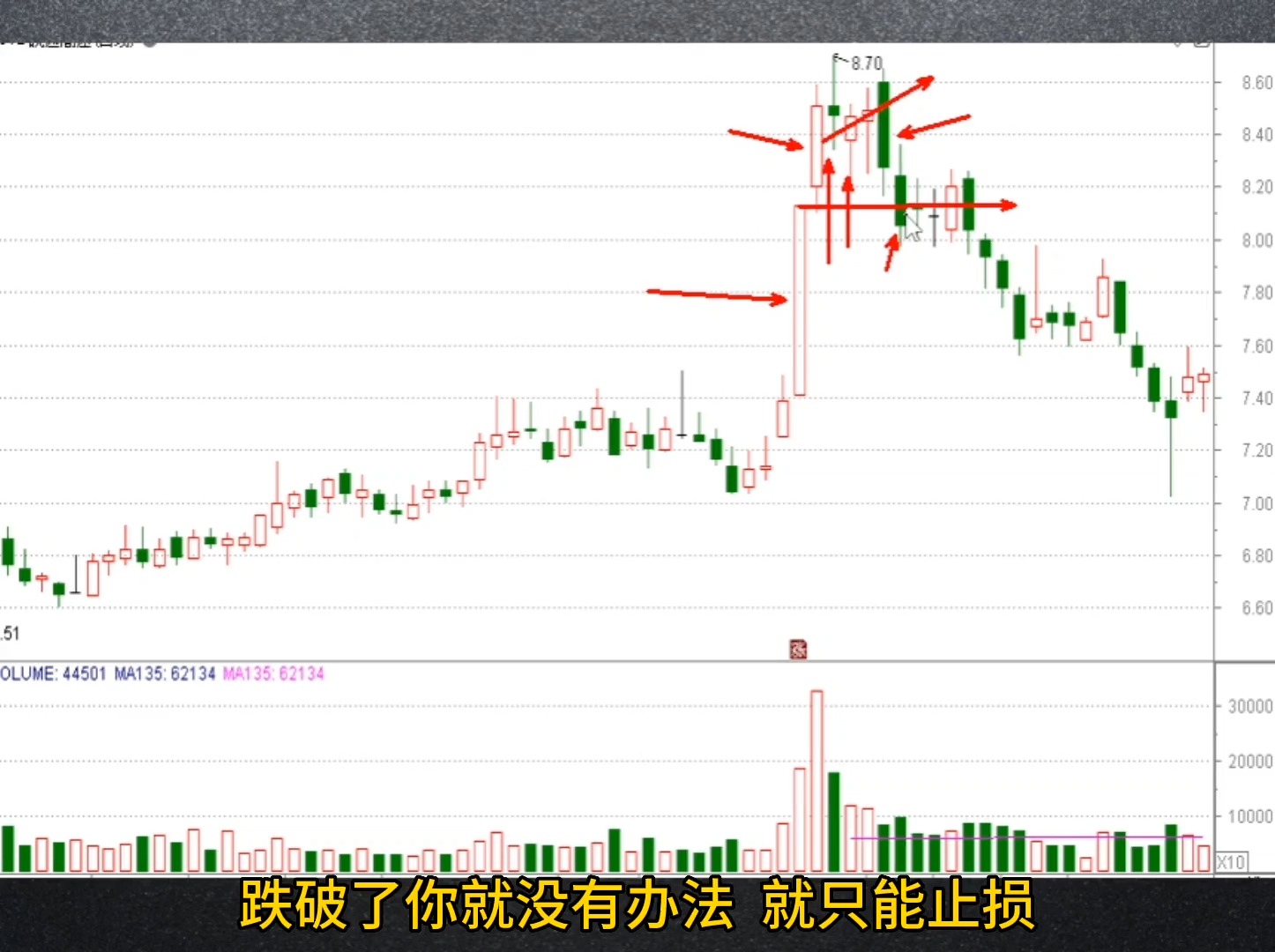Click the VOLUME: 44501 indicator label

coord(53,673)
